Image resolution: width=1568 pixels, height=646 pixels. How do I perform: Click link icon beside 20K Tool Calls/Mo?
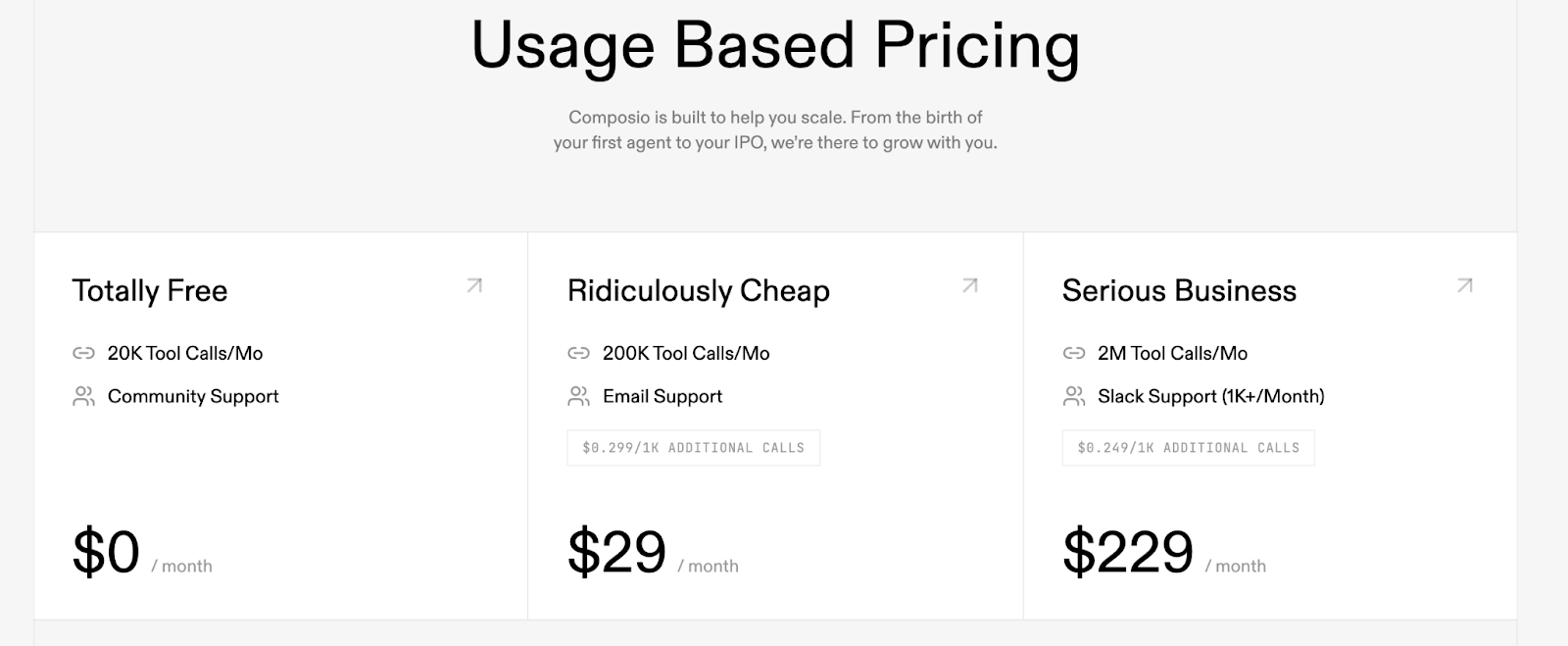click(x=83, y=354)
